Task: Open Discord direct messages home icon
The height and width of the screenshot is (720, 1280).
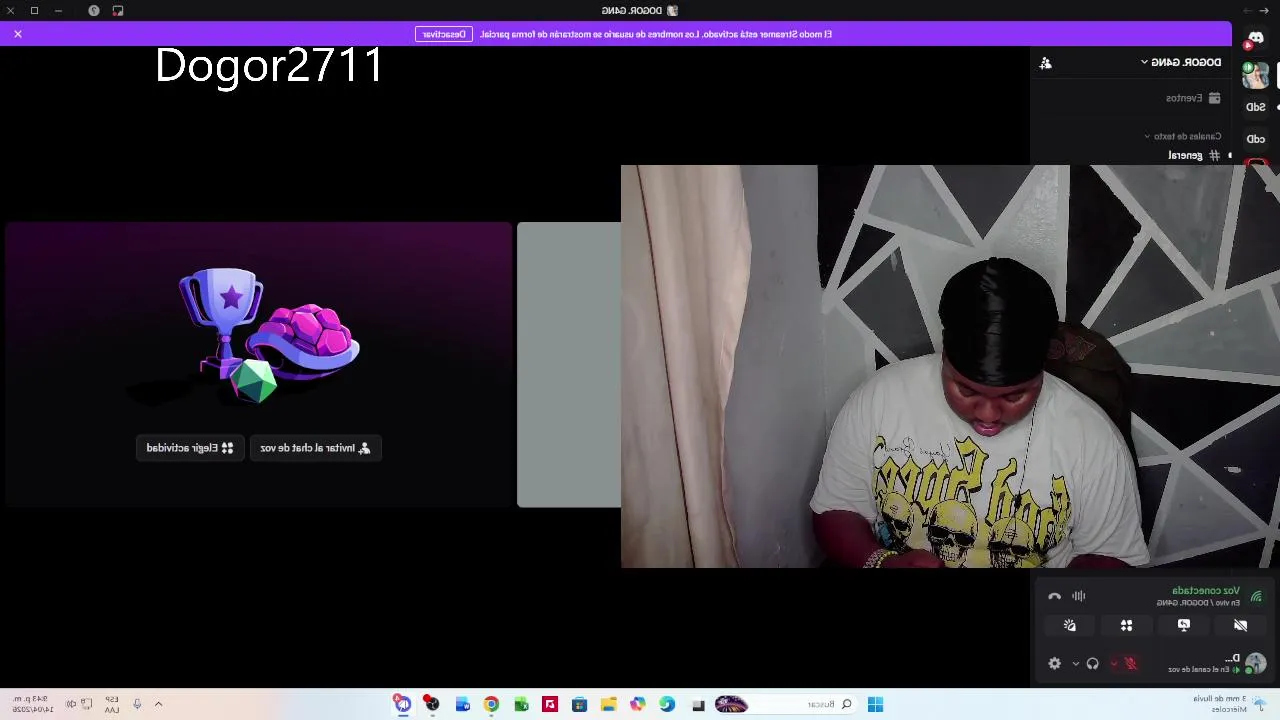Action: click(1256, 39)
